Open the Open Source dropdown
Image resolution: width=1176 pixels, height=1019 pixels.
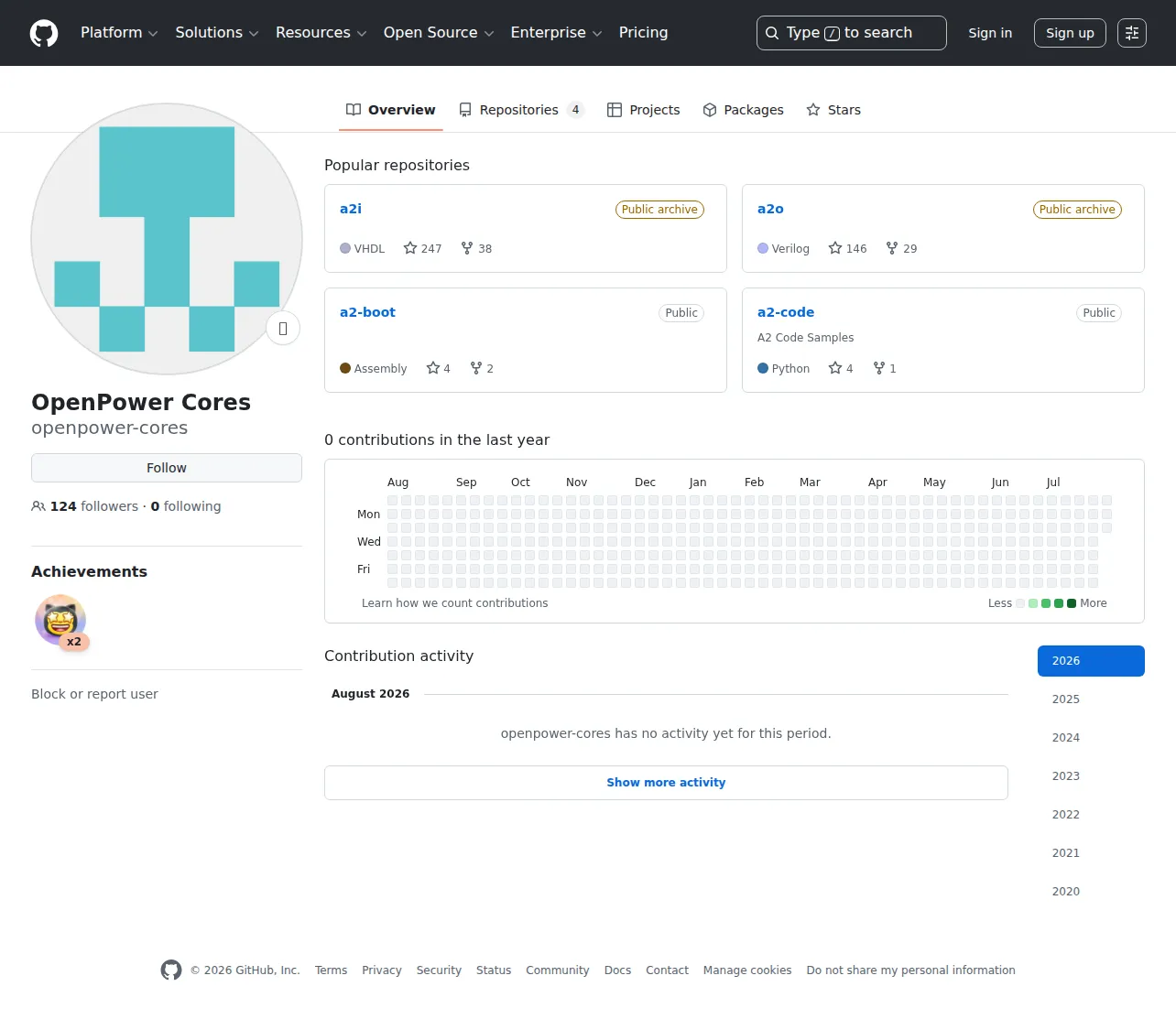pos(439,33)
